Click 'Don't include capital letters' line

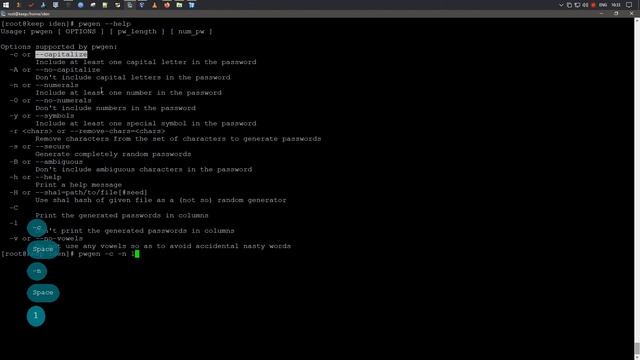133,78
